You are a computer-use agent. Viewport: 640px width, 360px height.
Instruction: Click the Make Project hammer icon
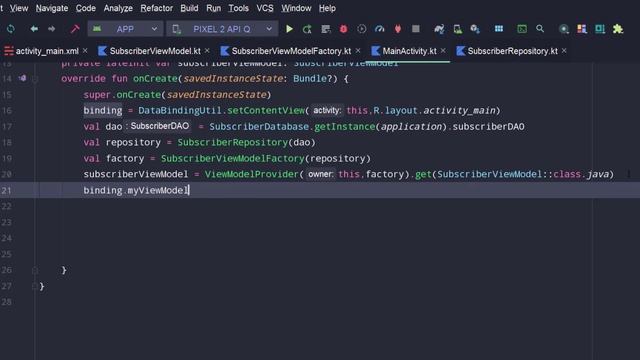(75, 29)
